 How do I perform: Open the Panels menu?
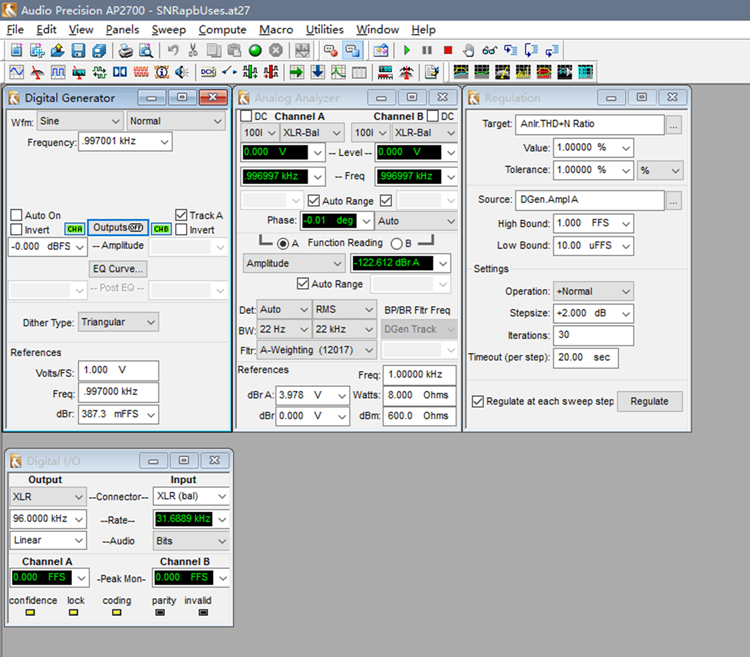point(122,30)
